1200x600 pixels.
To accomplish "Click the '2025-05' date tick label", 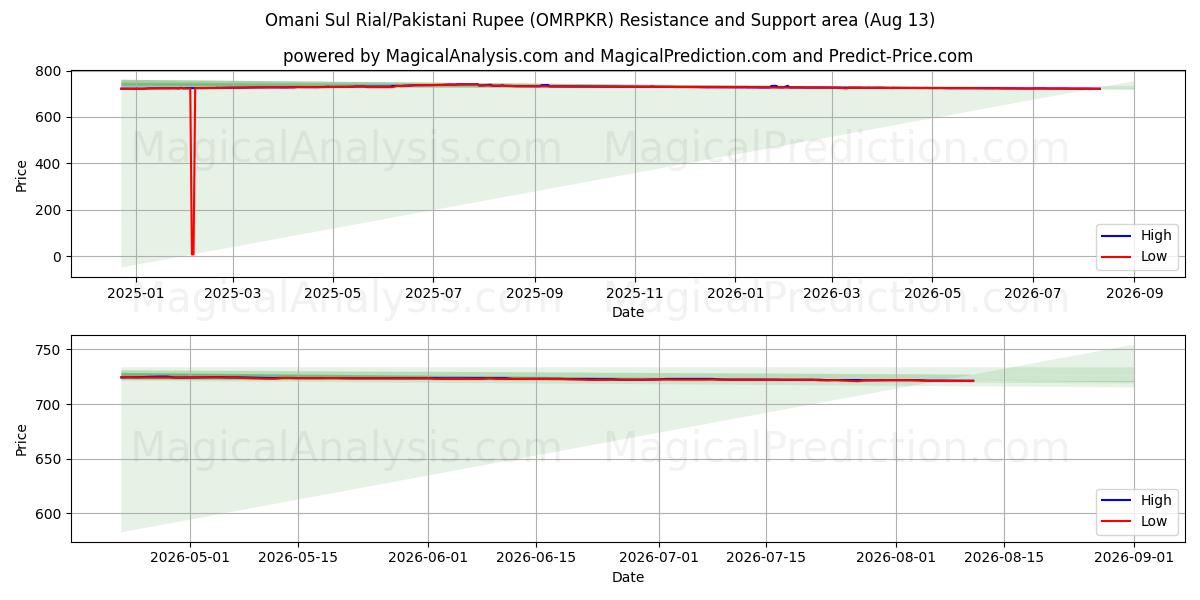I will click(332, 294).
